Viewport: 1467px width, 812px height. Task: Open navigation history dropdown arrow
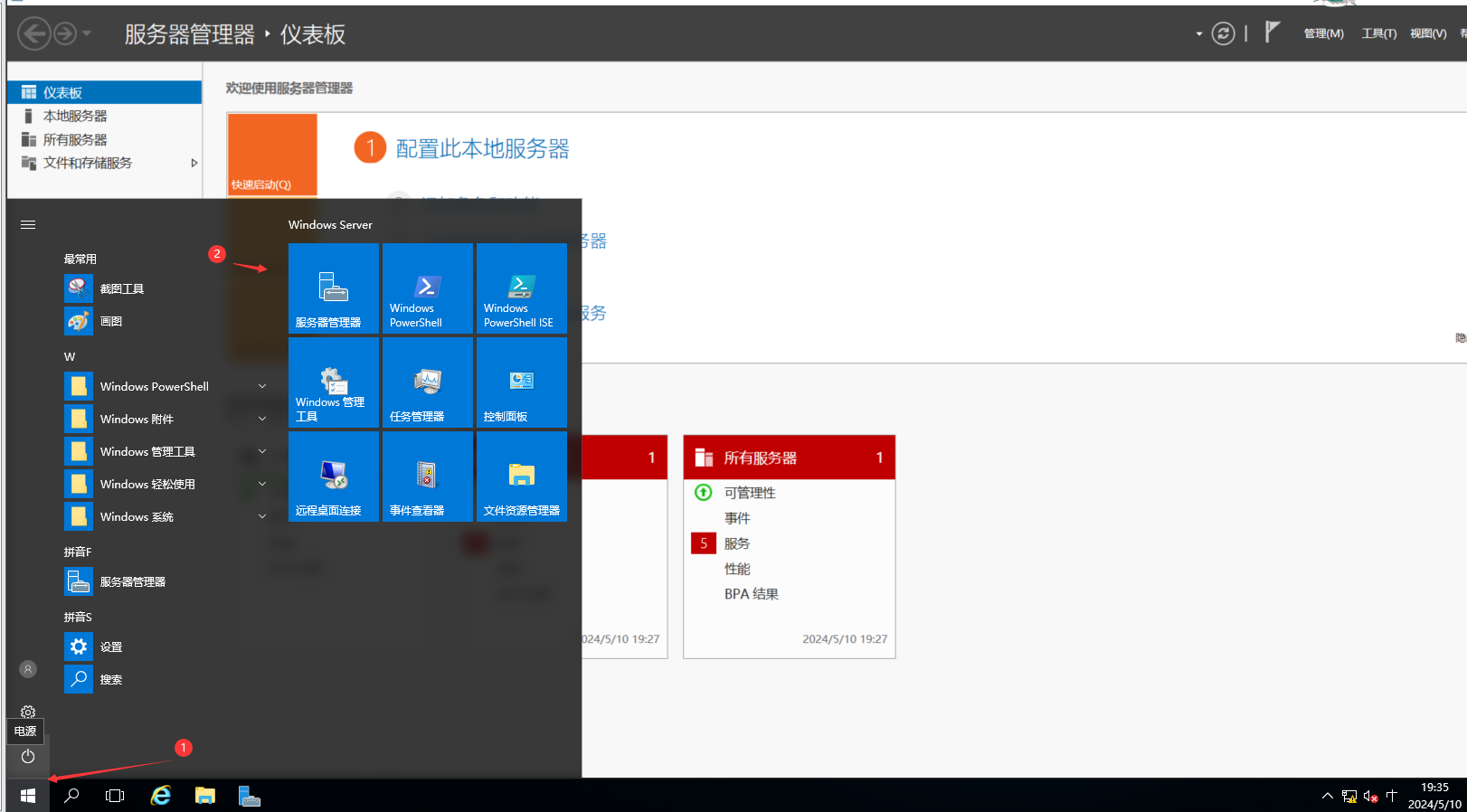point(87,34)
